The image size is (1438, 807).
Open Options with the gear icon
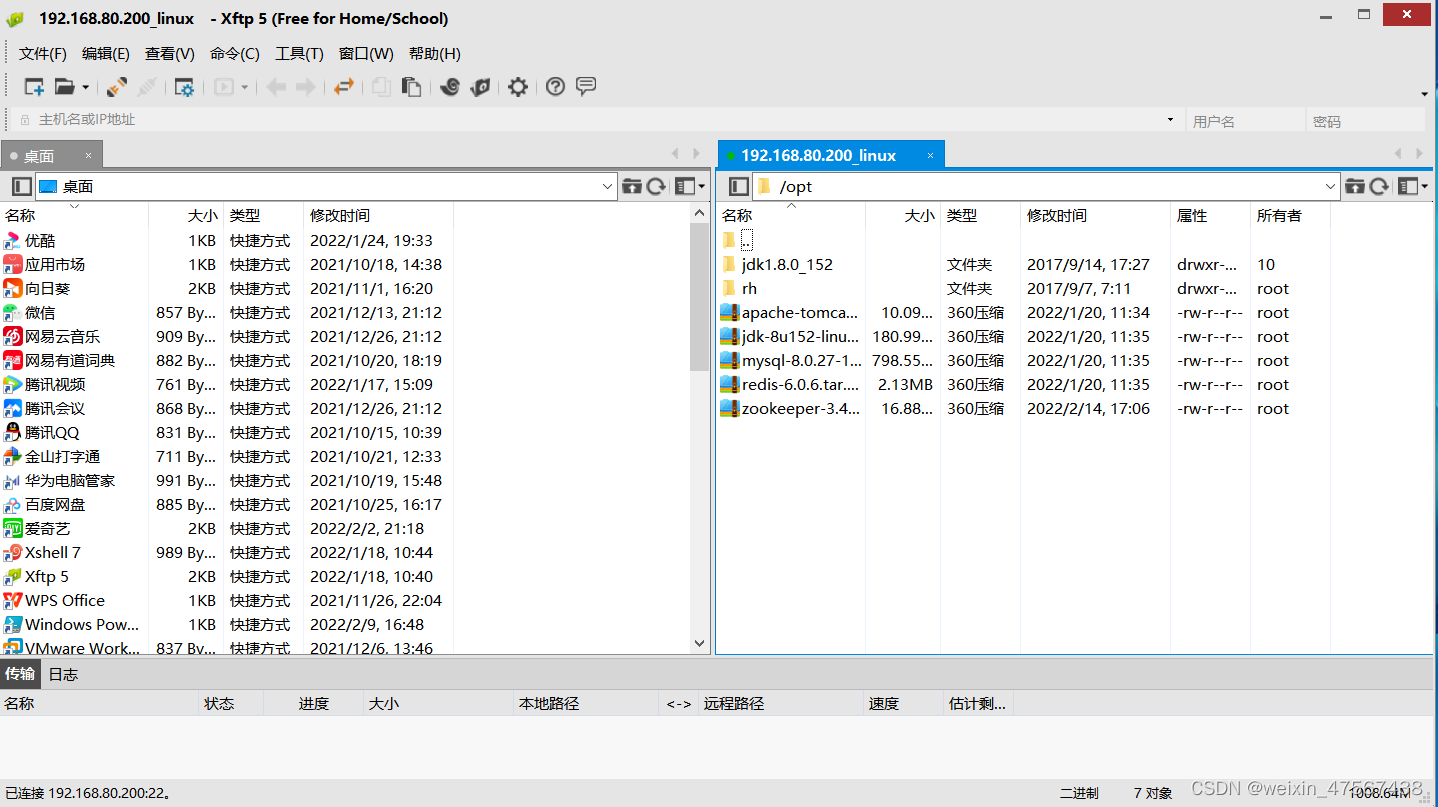517,87
